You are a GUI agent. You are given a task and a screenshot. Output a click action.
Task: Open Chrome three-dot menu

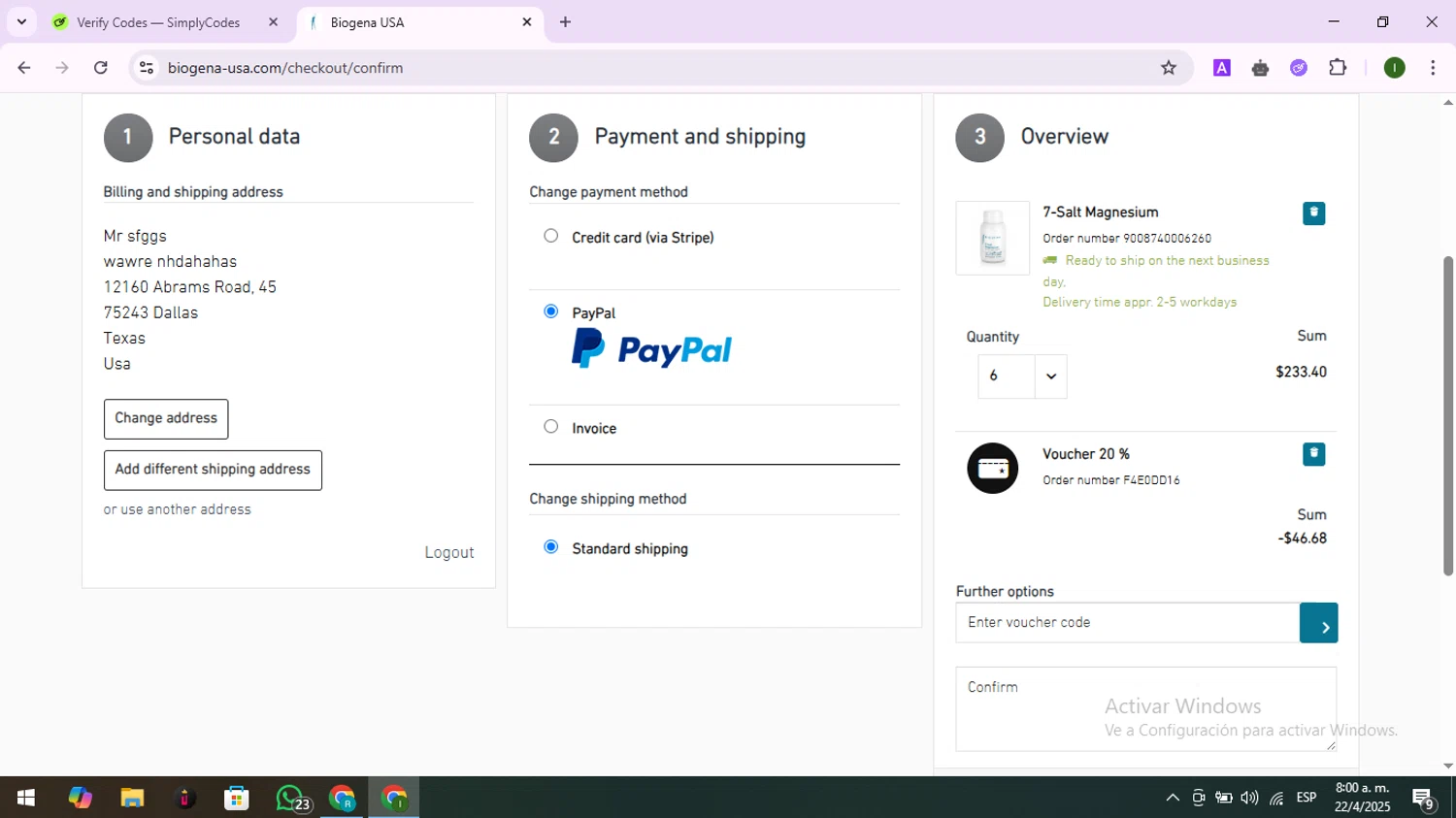1433,68
